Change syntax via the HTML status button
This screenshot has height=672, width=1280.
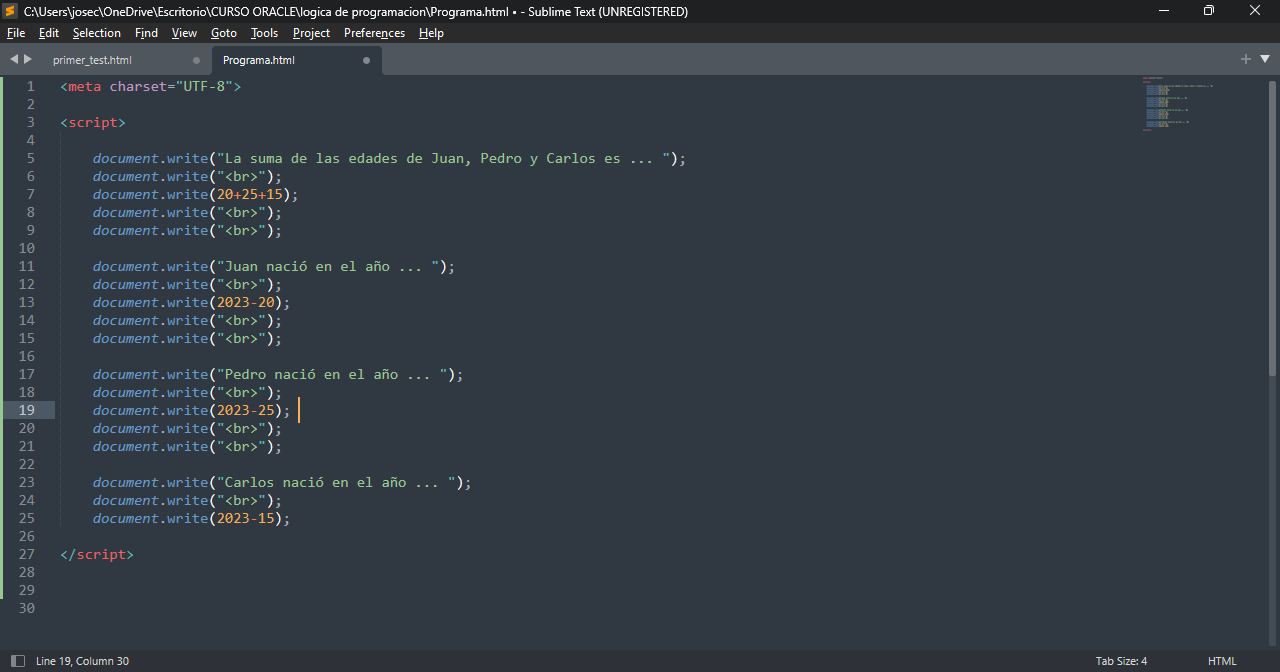(x=1222, y=661)
